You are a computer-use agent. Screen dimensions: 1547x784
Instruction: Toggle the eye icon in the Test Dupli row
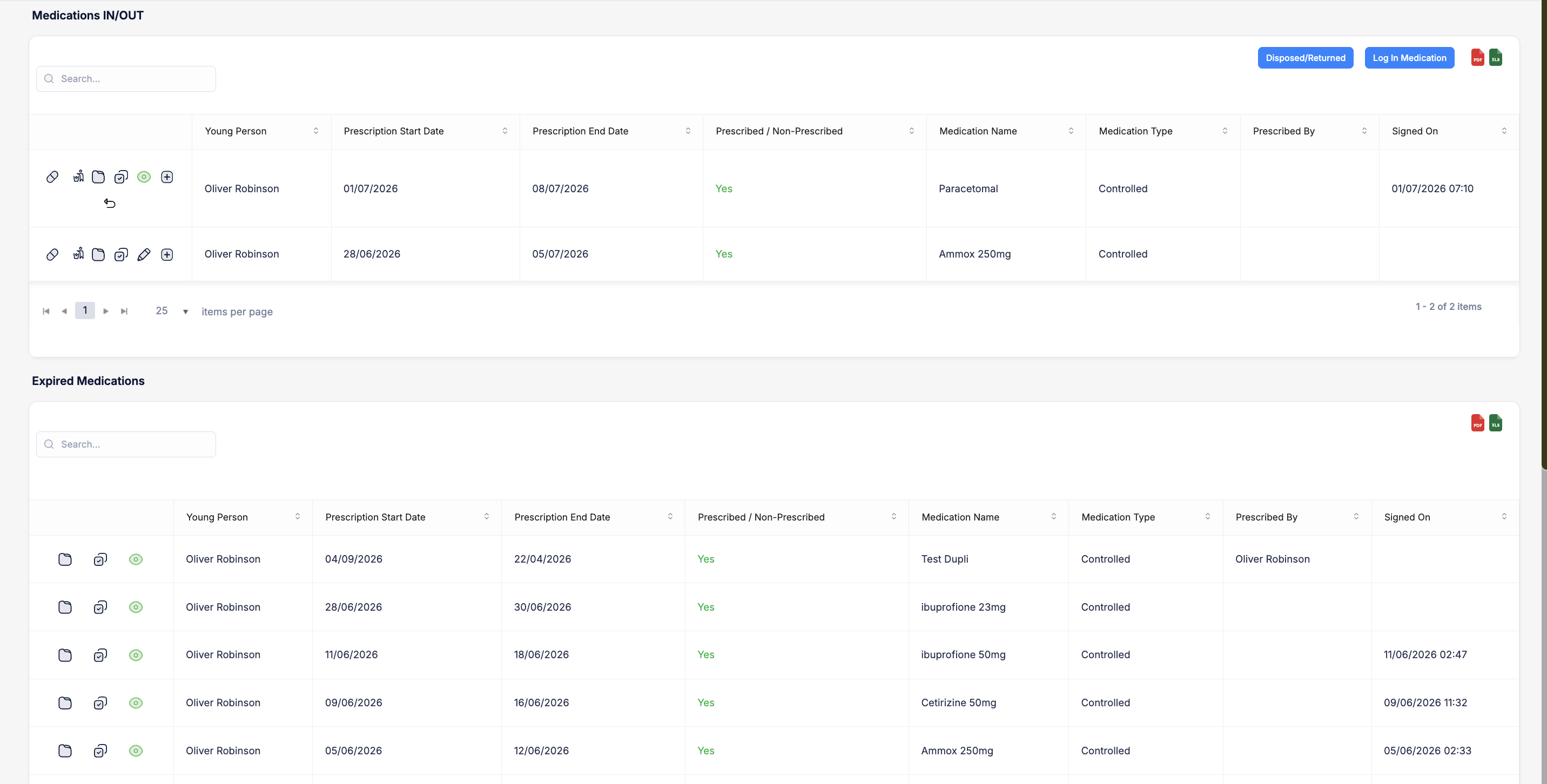pyautogui.click(x=136, y=559)
